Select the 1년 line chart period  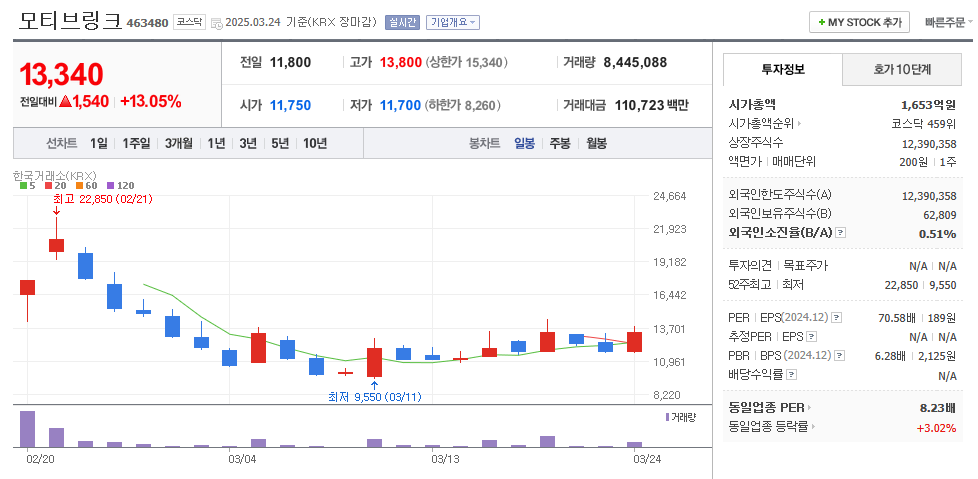point(216,143)
